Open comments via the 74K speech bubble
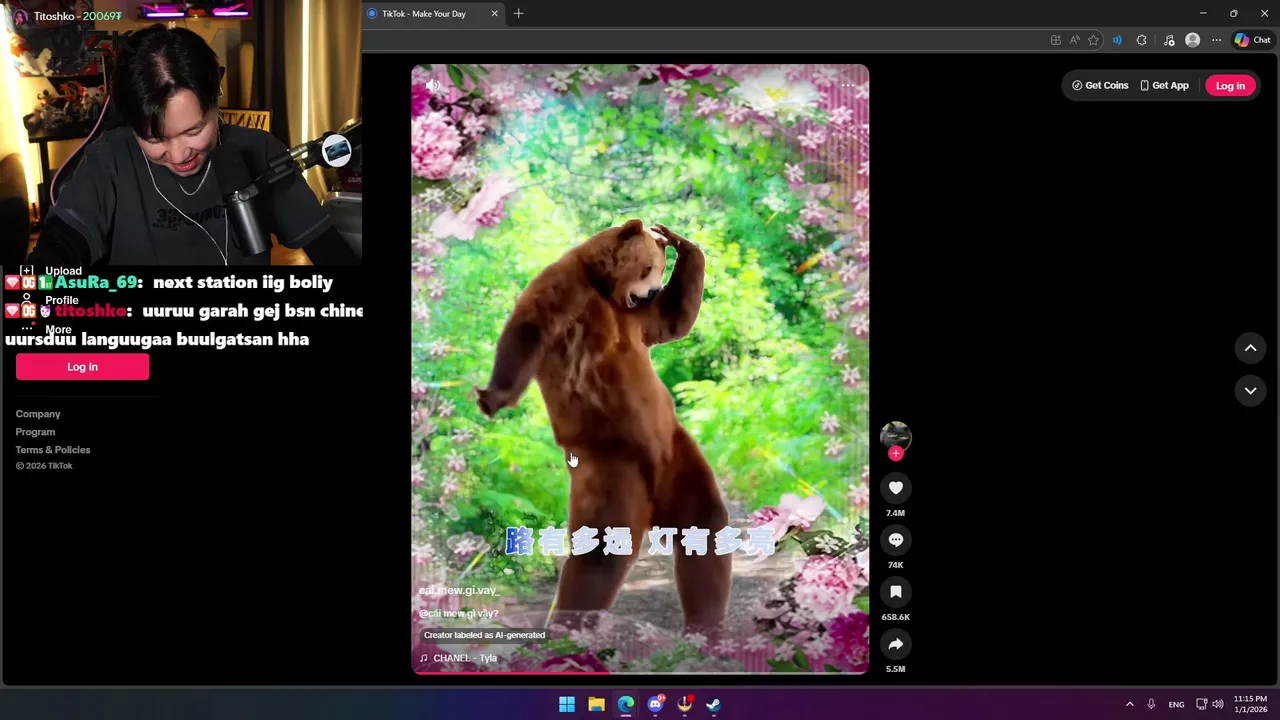 pyautogui.click(x=895, y=540)
